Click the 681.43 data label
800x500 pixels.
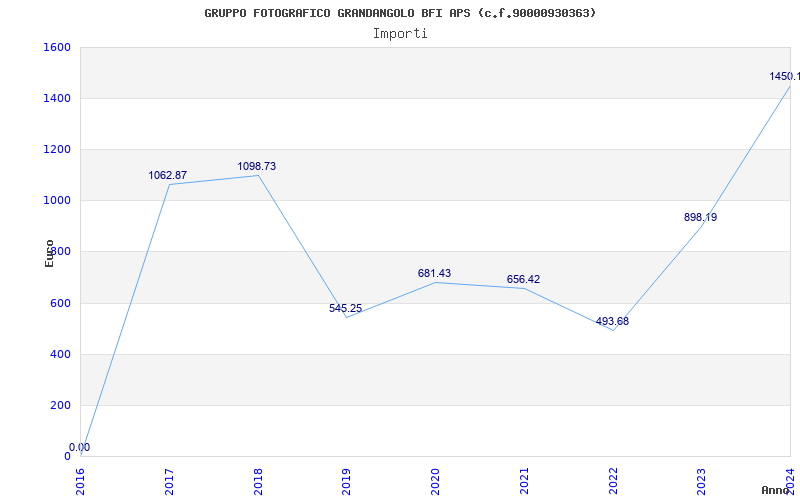coord(434,273)
